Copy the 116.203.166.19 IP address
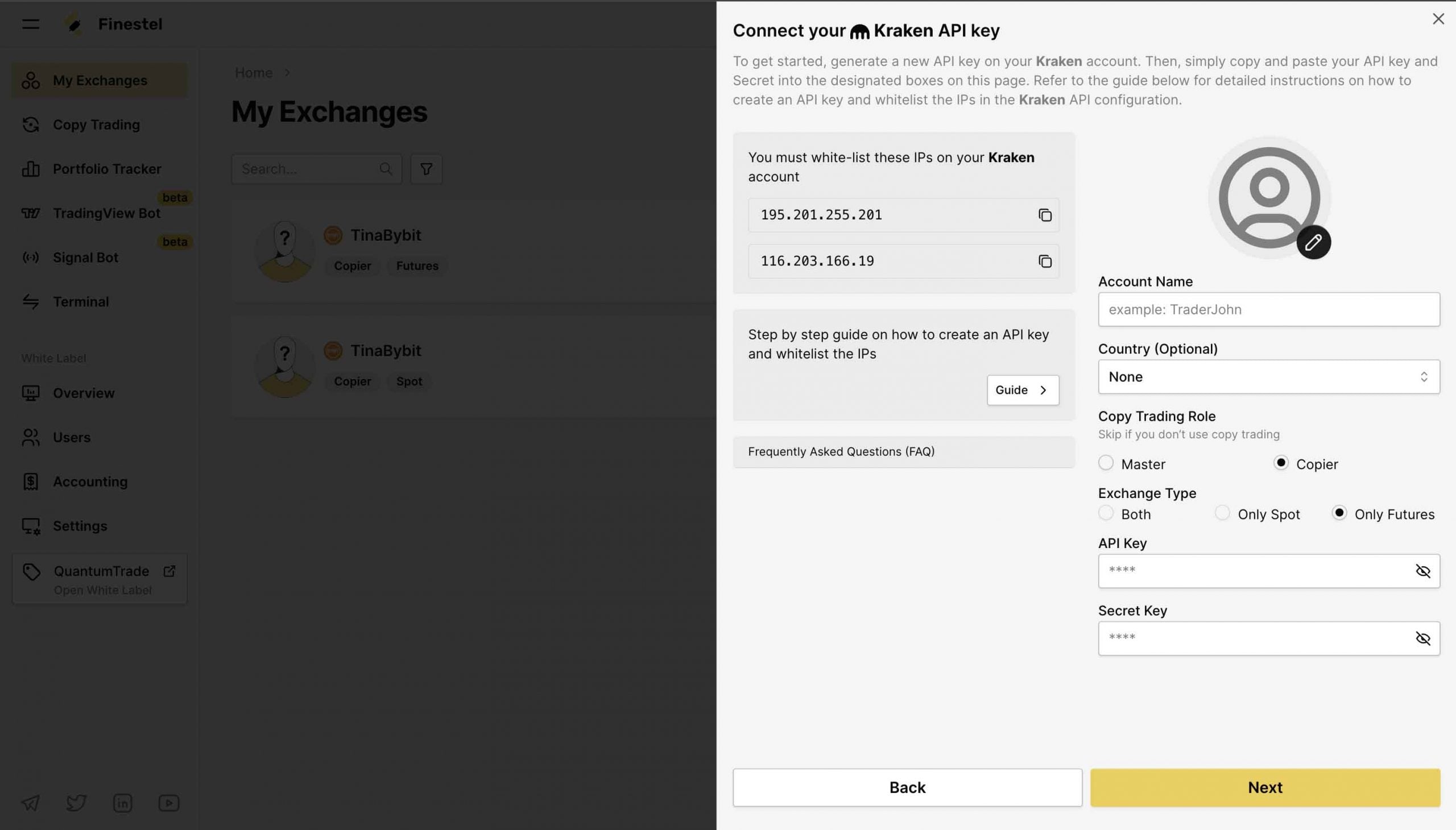Screen dimensions: 1456x830 point(1044,261)
